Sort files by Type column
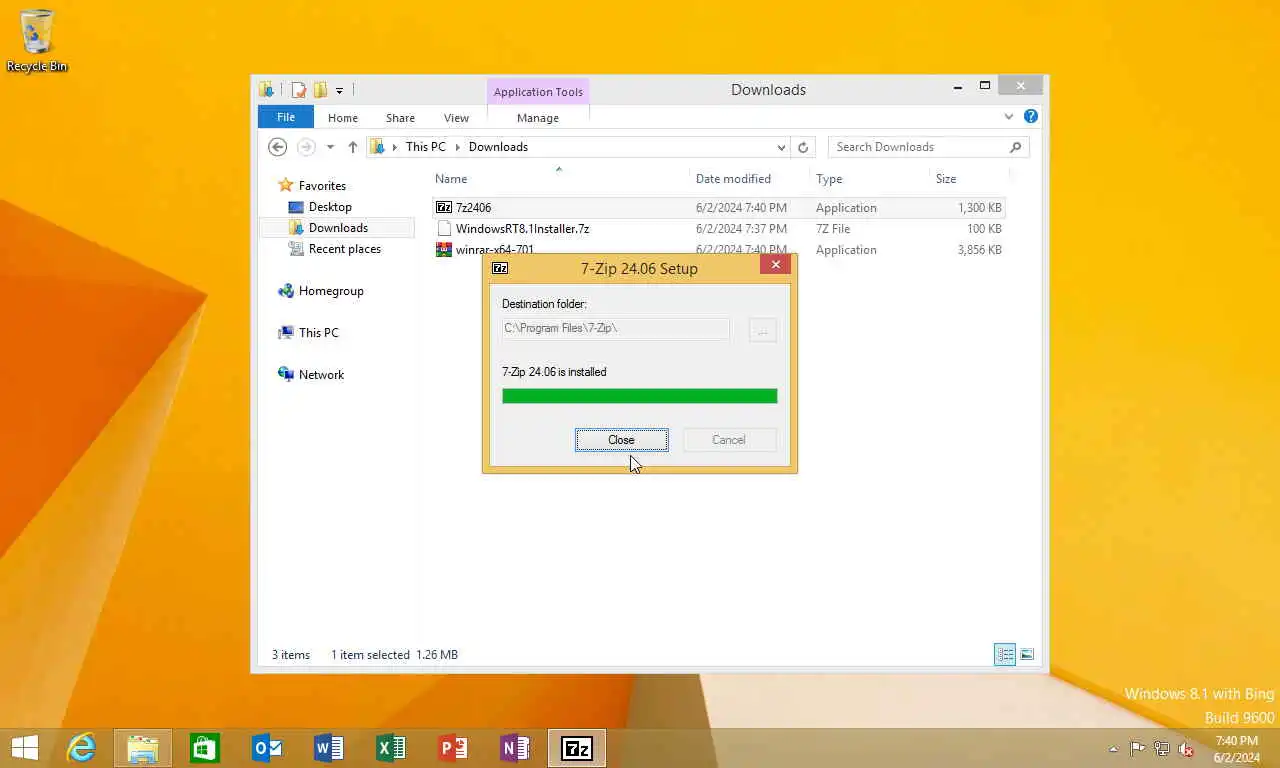Viewport: 1280px width, 768px height. click(829, 179)
